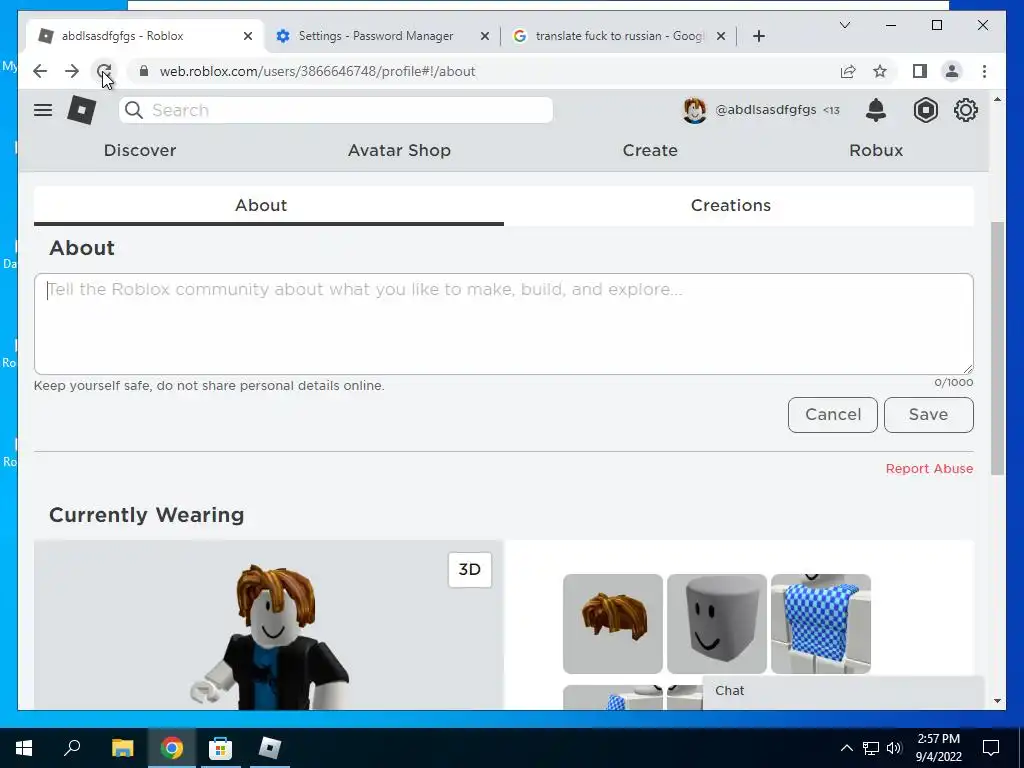Cancel the About edit

click(x=833, y=415)
